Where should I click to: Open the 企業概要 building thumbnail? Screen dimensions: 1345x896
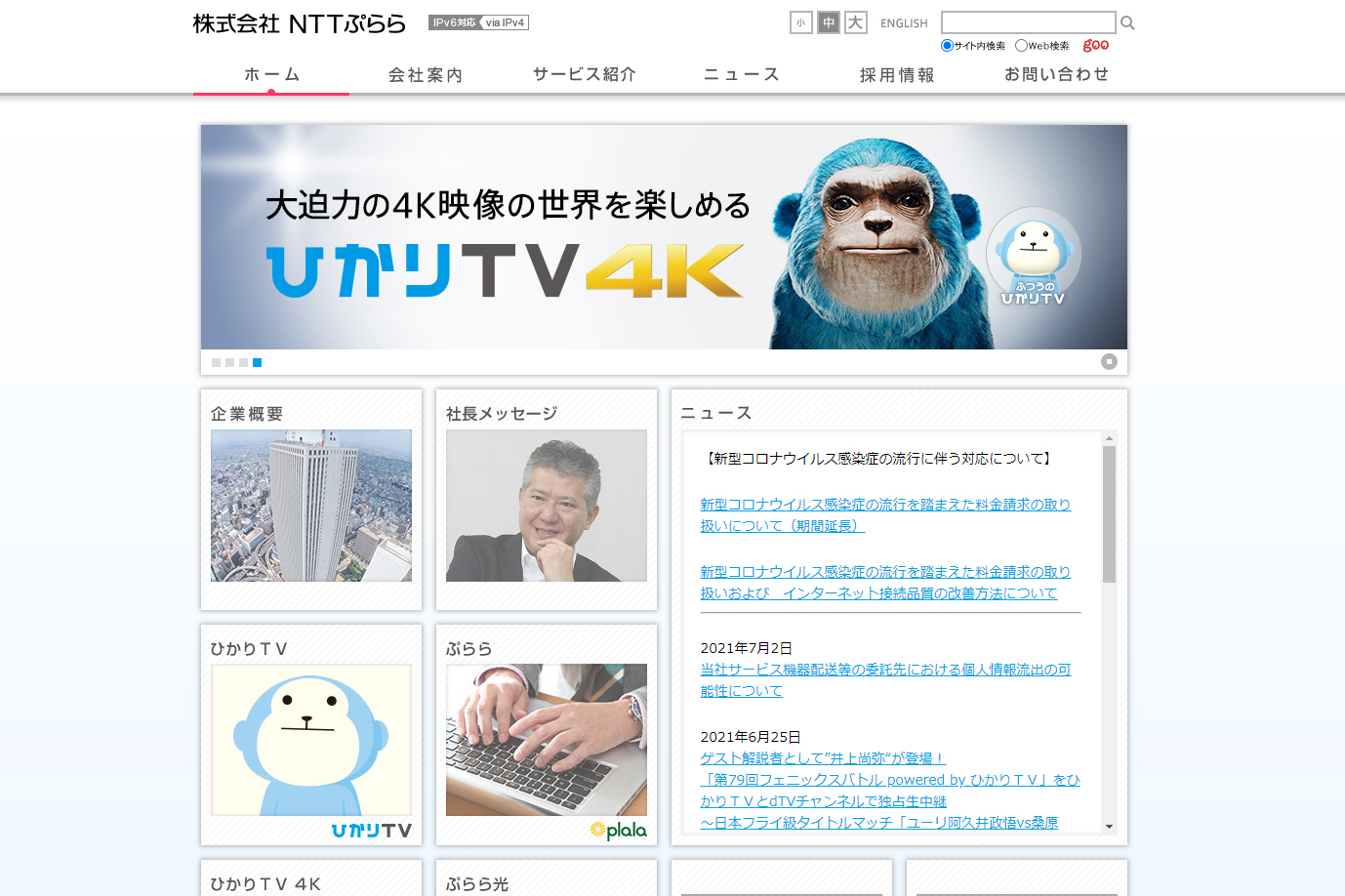point(311,506)
